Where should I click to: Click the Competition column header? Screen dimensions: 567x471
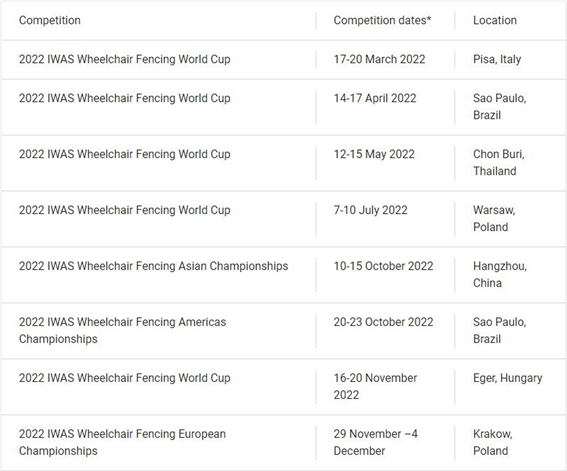tap(50, 20)
